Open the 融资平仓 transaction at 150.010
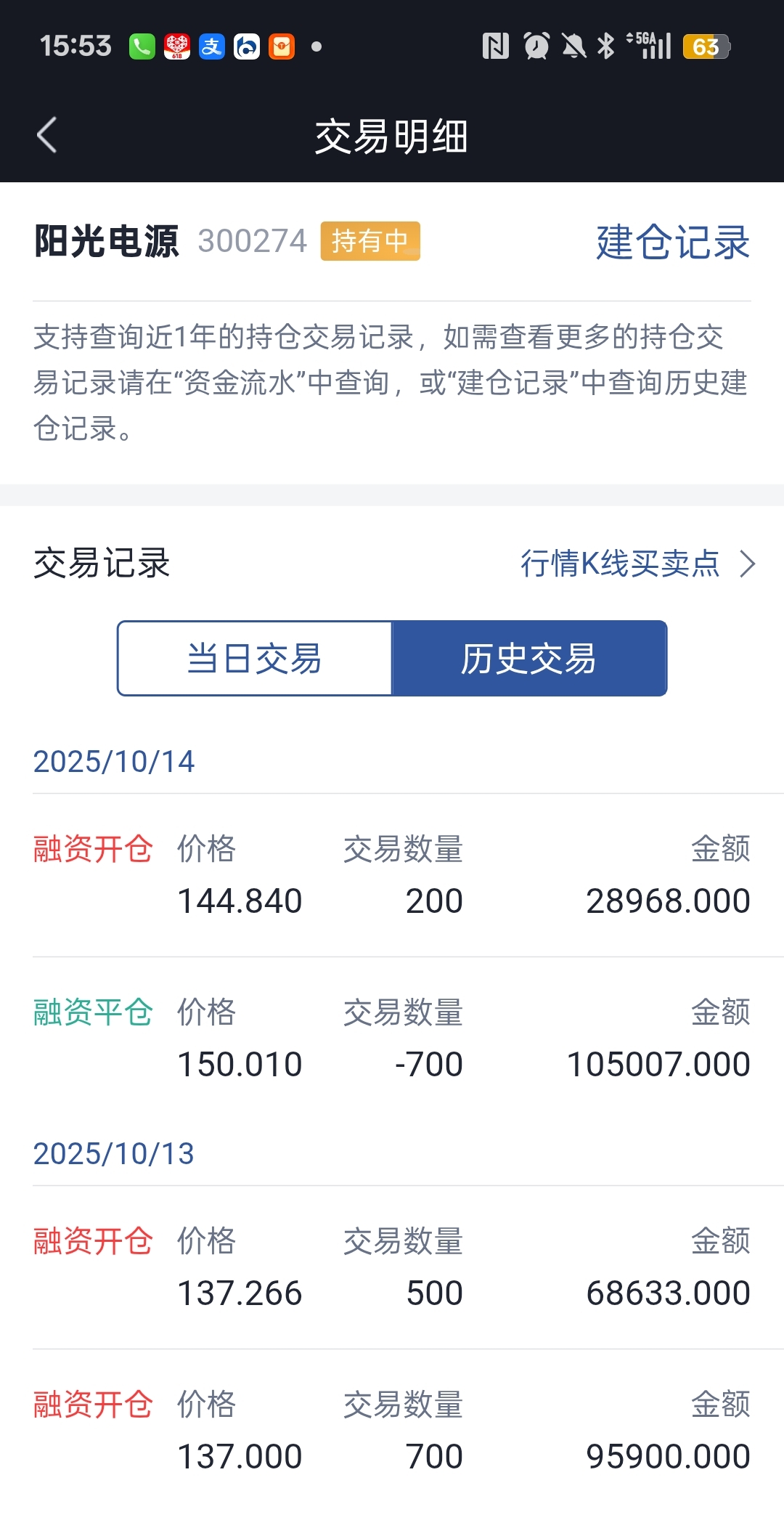 392,1039
